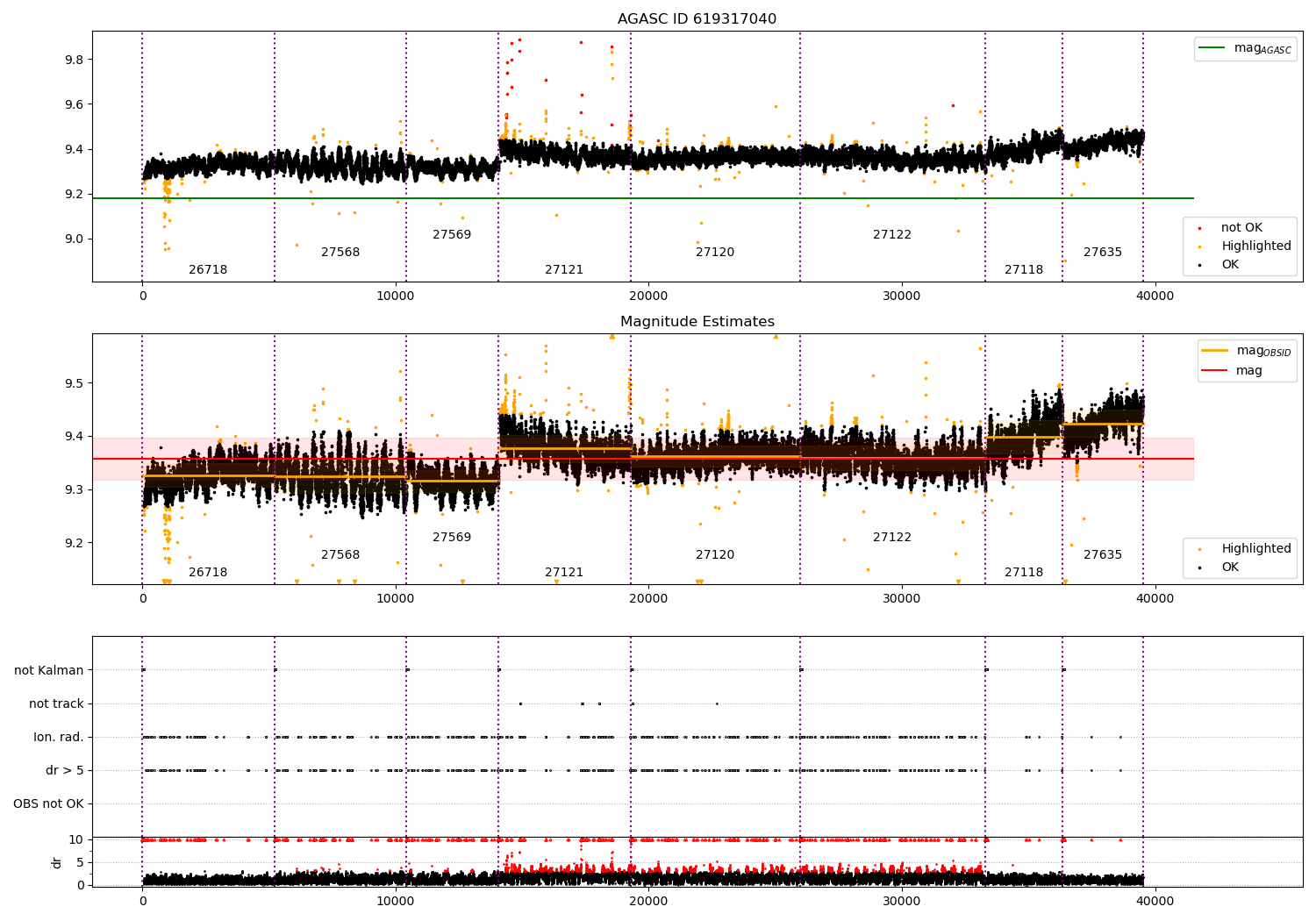
Task: Click obsid label 27569 in Magnitude Estimates plot
Action: 452,538
